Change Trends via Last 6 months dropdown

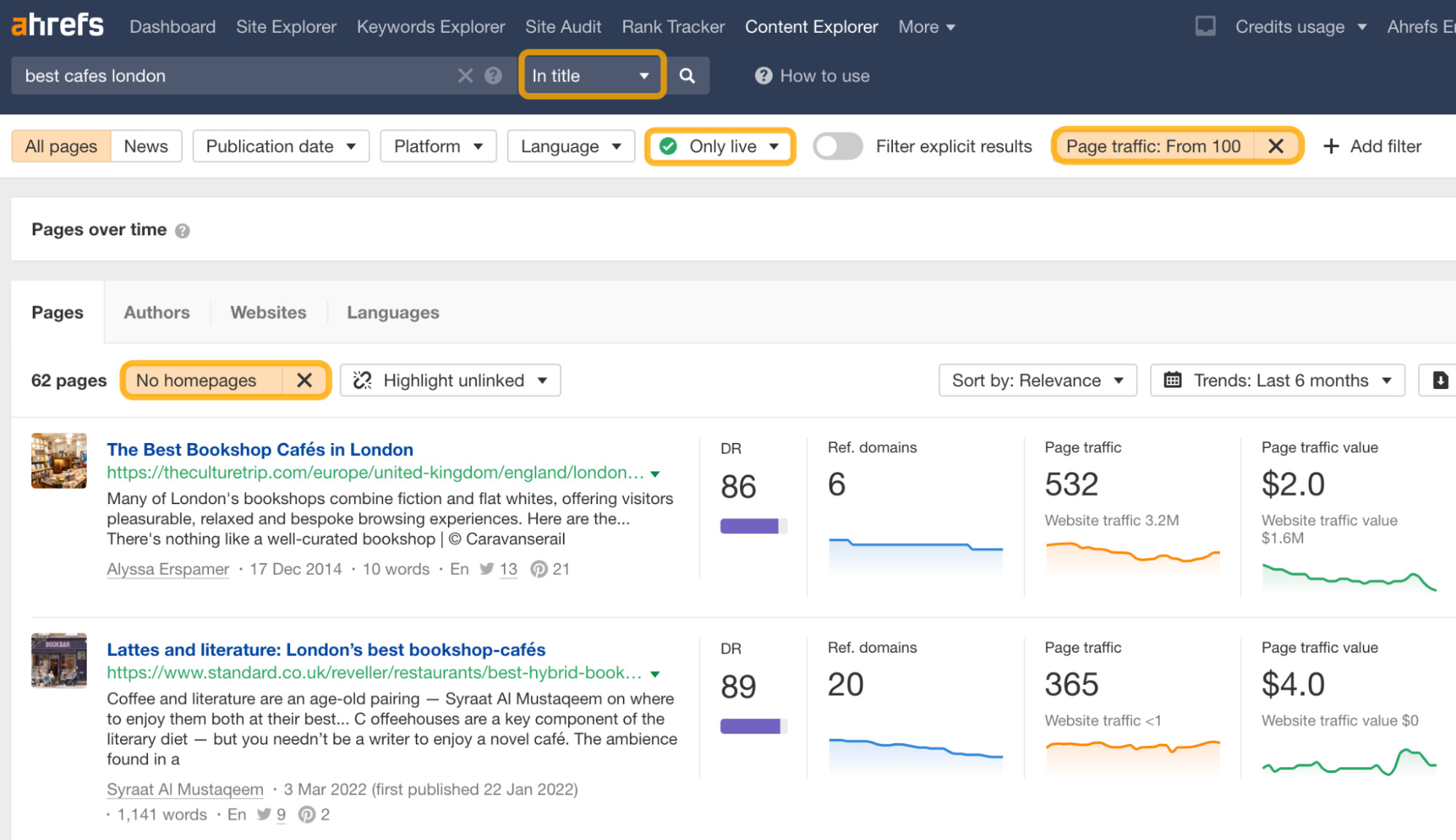point(1277,380)
